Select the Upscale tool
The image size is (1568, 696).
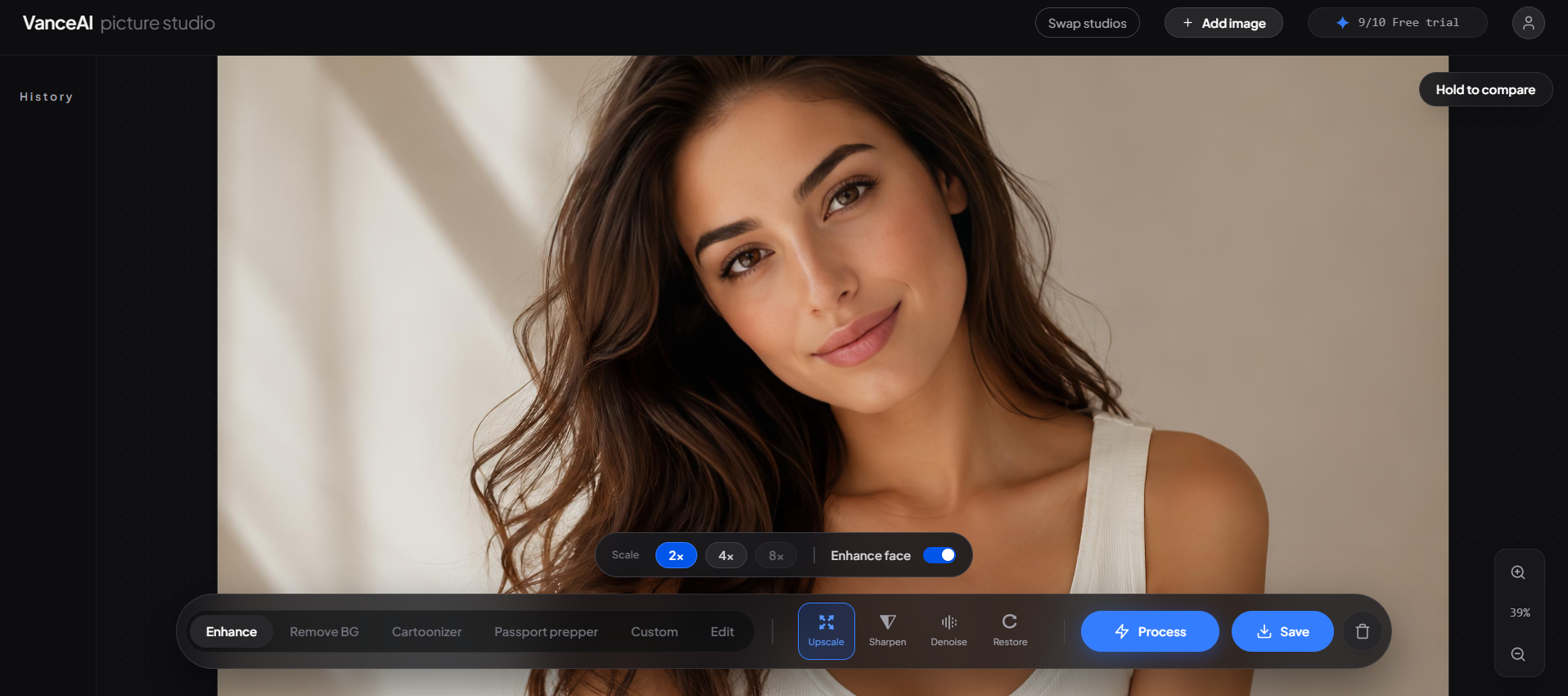pos(826,630)
